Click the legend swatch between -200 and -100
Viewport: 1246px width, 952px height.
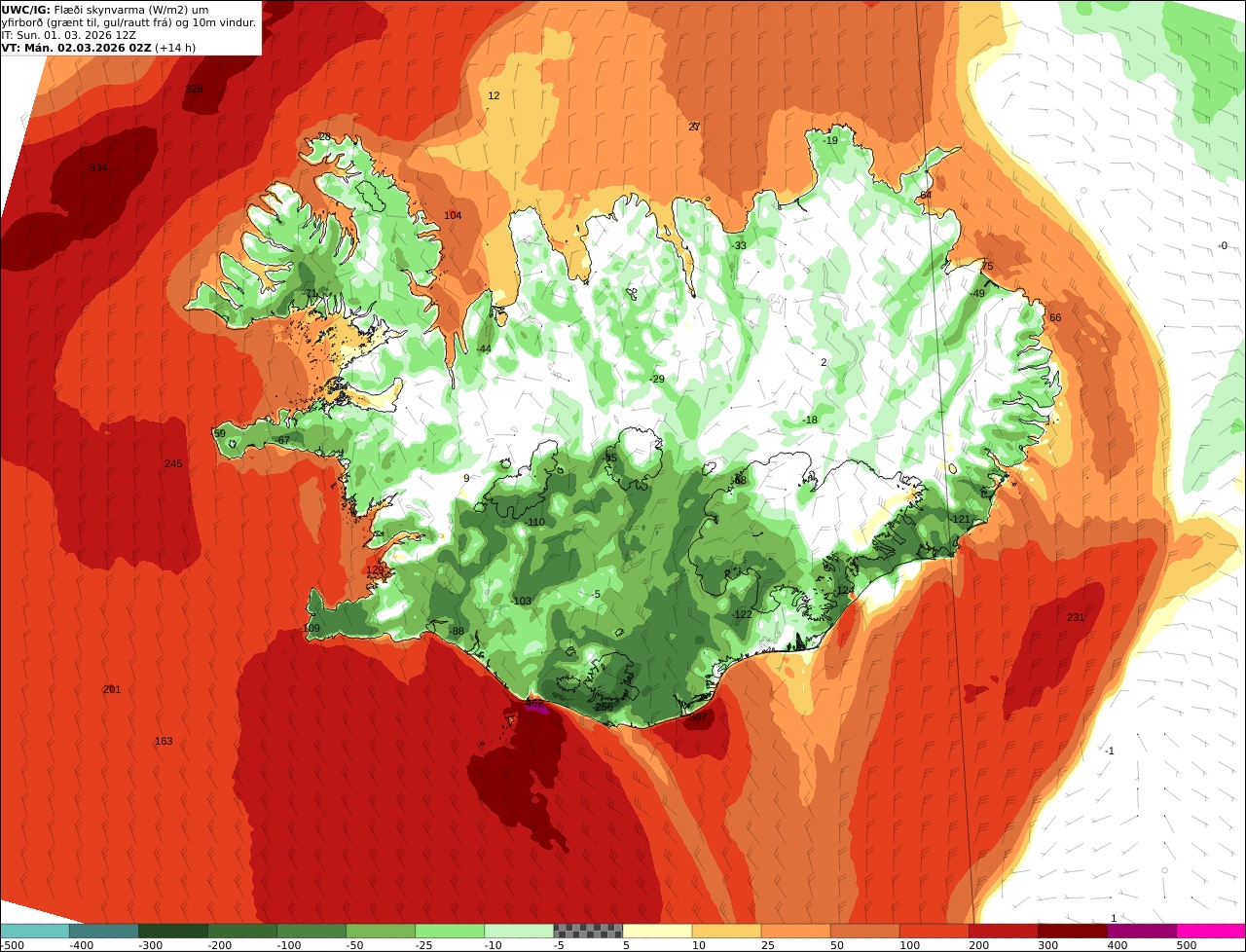[x=242, y=931]
